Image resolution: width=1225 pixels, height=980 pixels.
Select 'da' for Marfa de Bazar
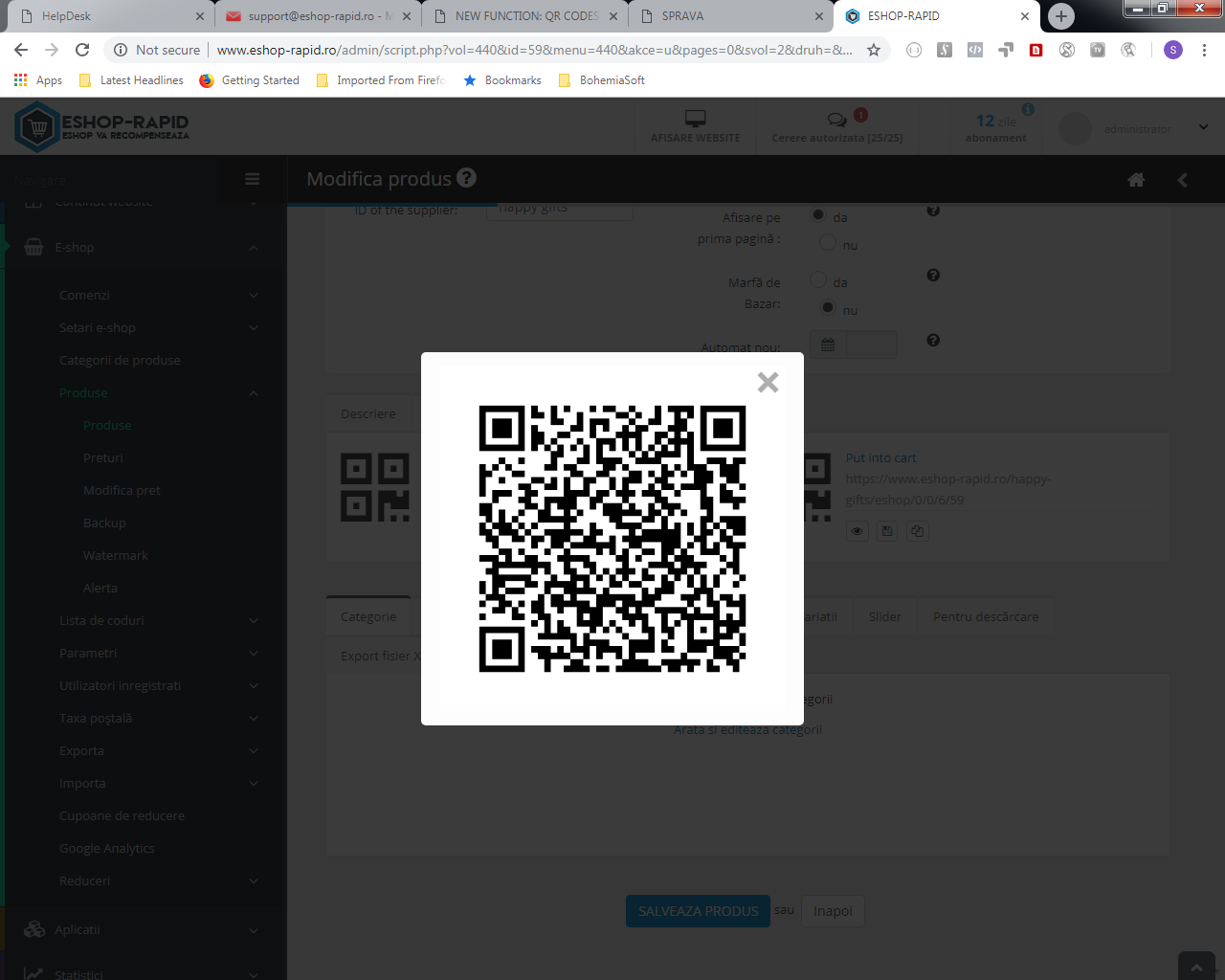pos(818,280)
